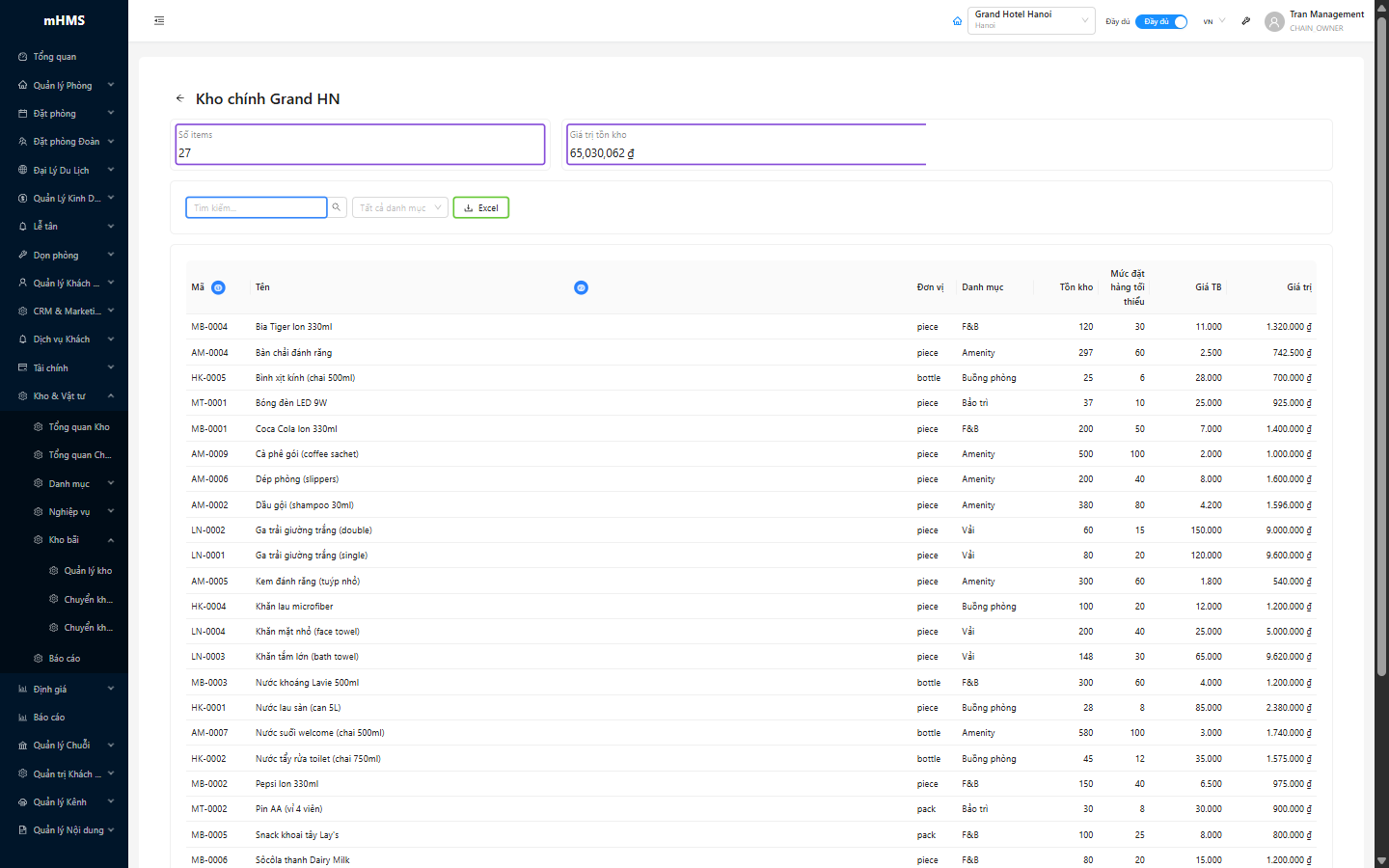This screenshot has height=868, width=1389.
Task: Click the user avatar icon for Tran Management
Action: [x=1274, y=21]
